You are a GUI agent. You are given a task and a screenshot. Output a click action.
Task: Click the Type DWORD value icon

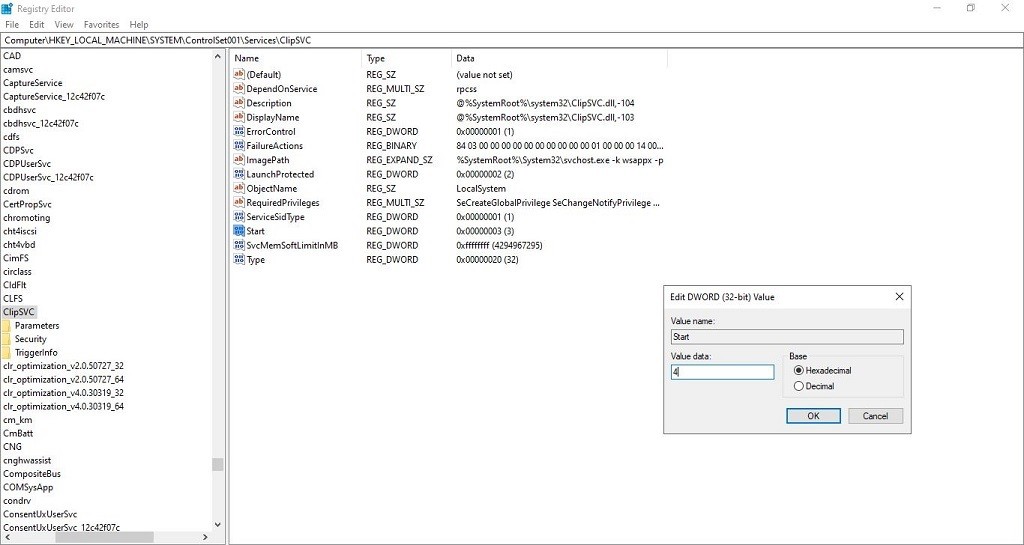tap(238, 260)
